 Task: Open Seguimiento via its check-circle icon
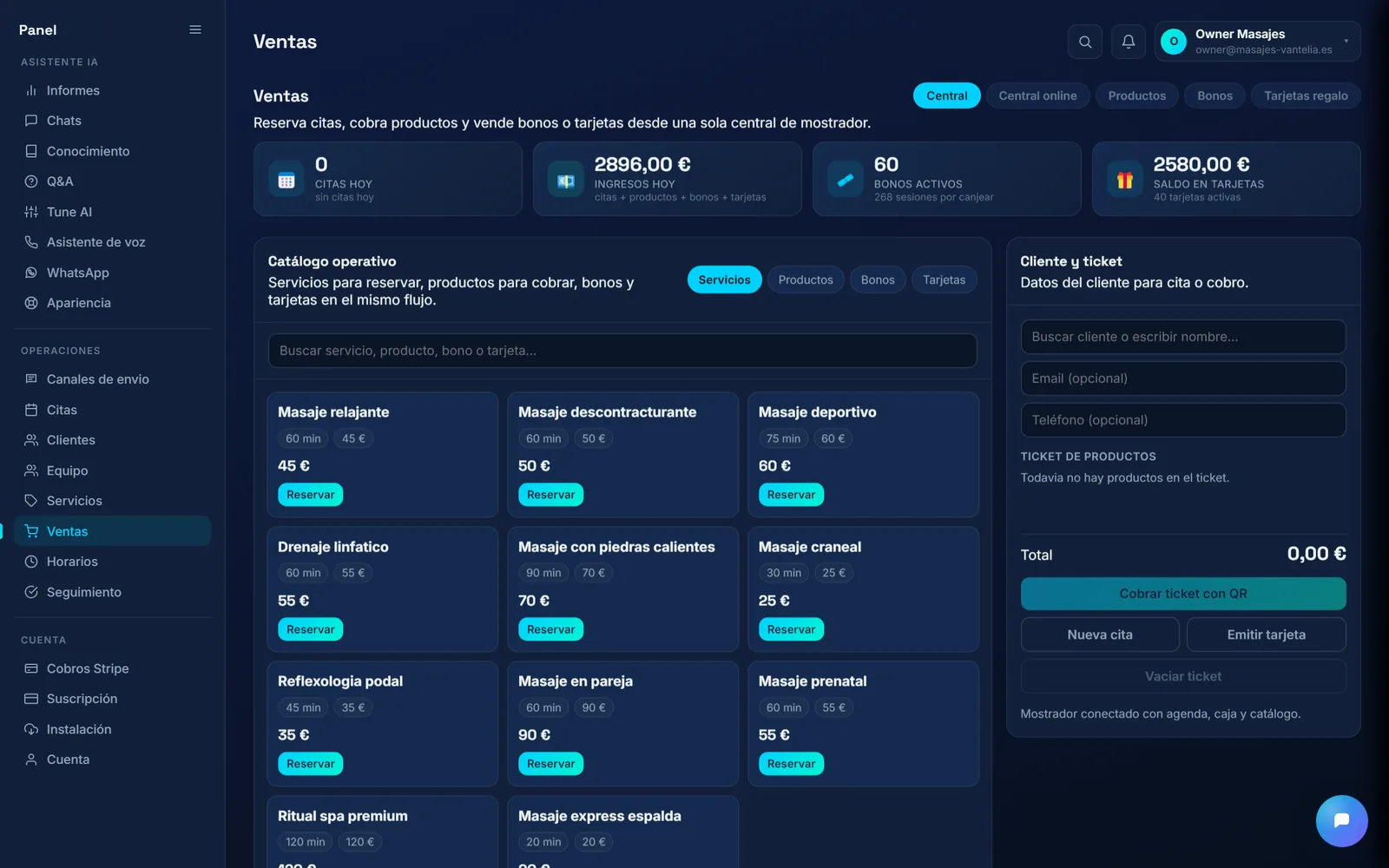coord(31,592)
